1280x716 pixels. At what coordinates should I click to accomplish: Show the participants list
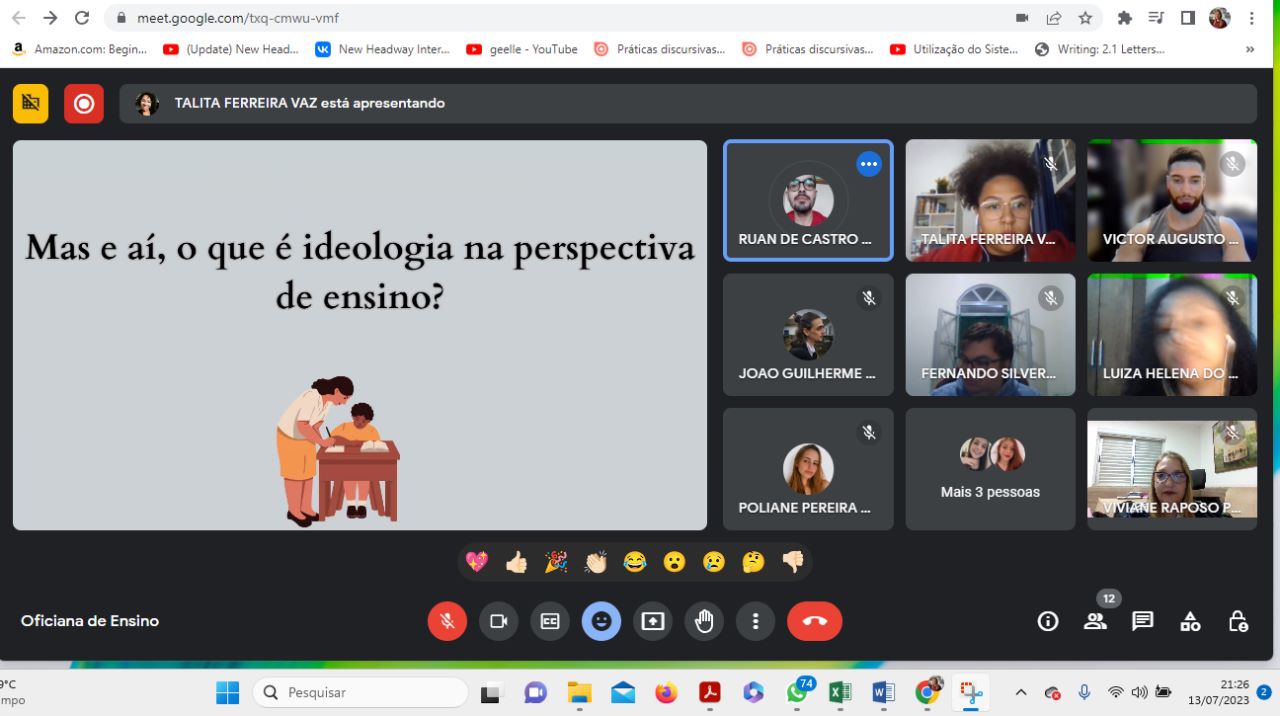[x=1095, y=621]
